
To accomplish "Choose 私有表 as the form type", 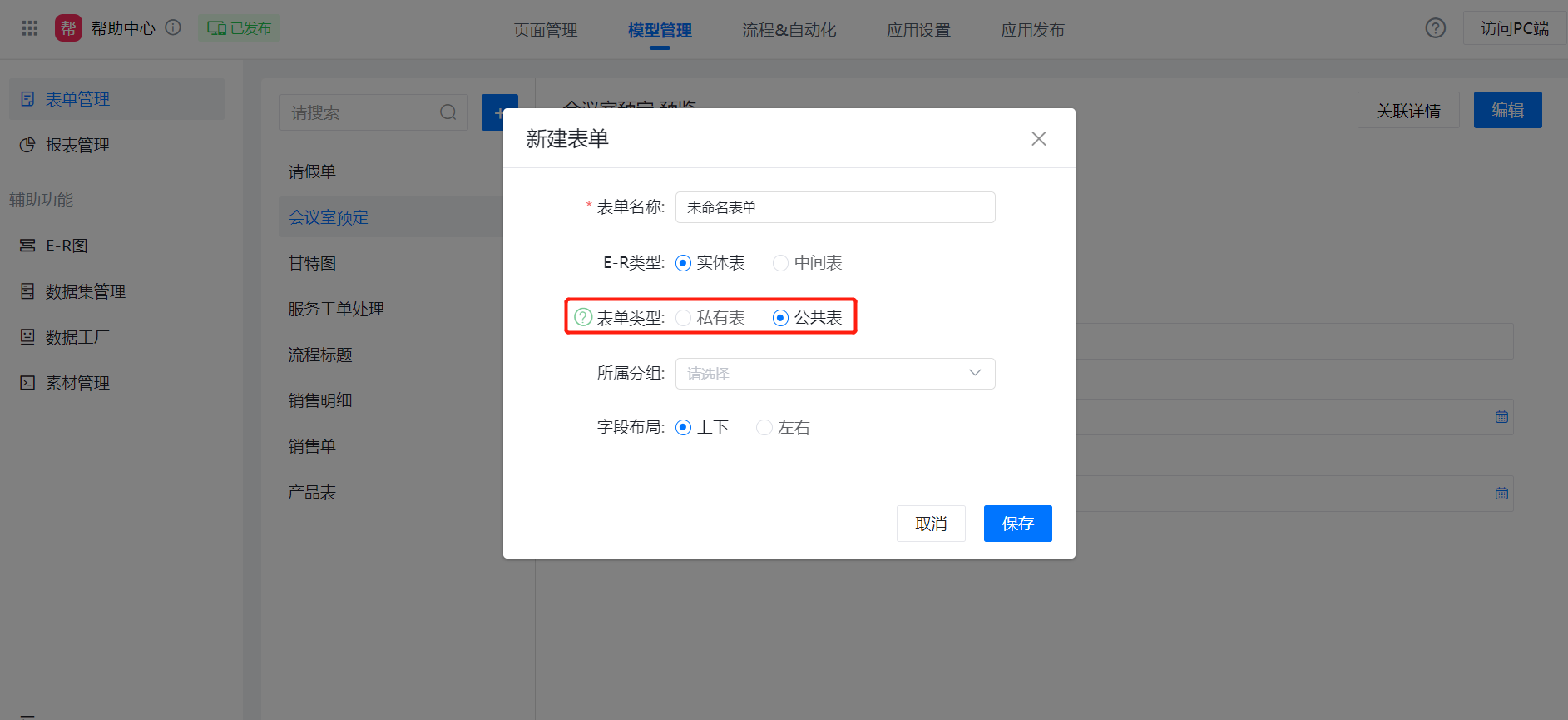I will pos(684,318).
